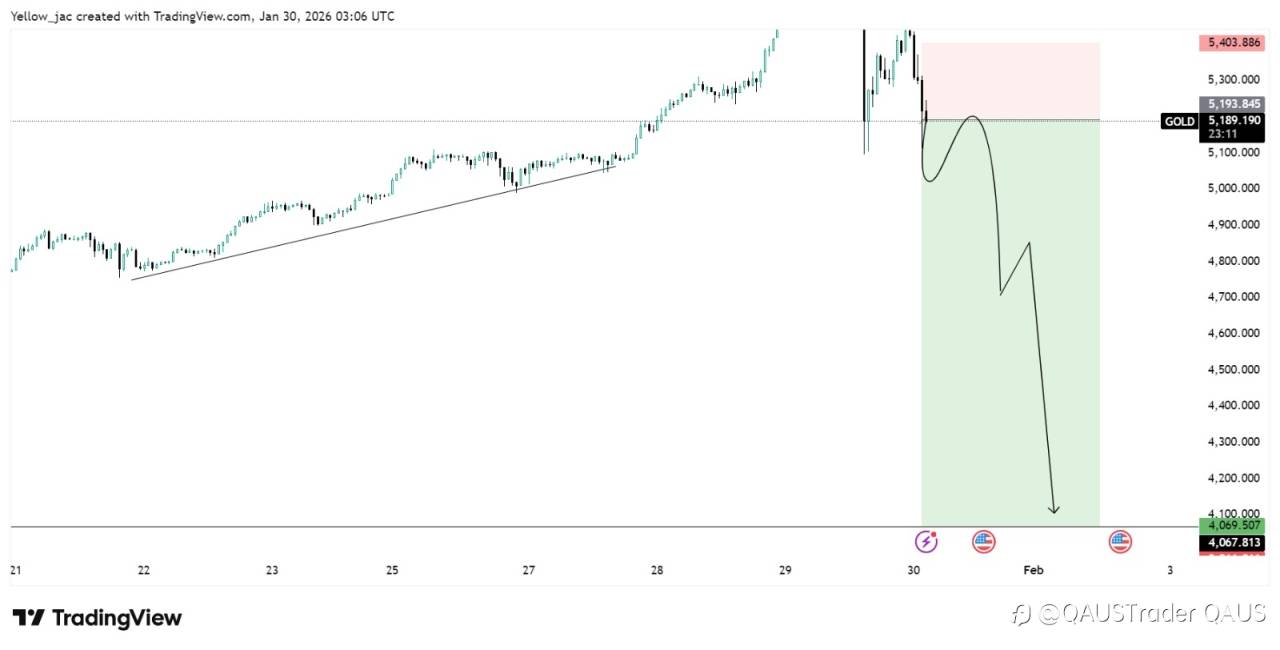This screenshot has height=650, width=1280.
Task: Click the watermark icon before @QAUSTrader
Action: point(1021,614)
